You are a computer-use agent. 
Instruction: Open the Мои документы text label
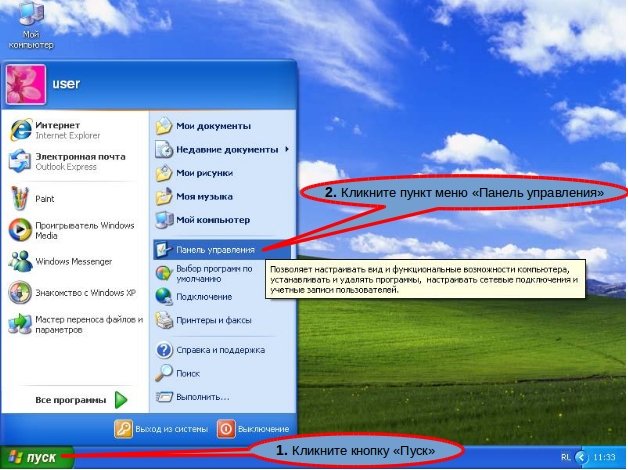[x=213, y=126]
